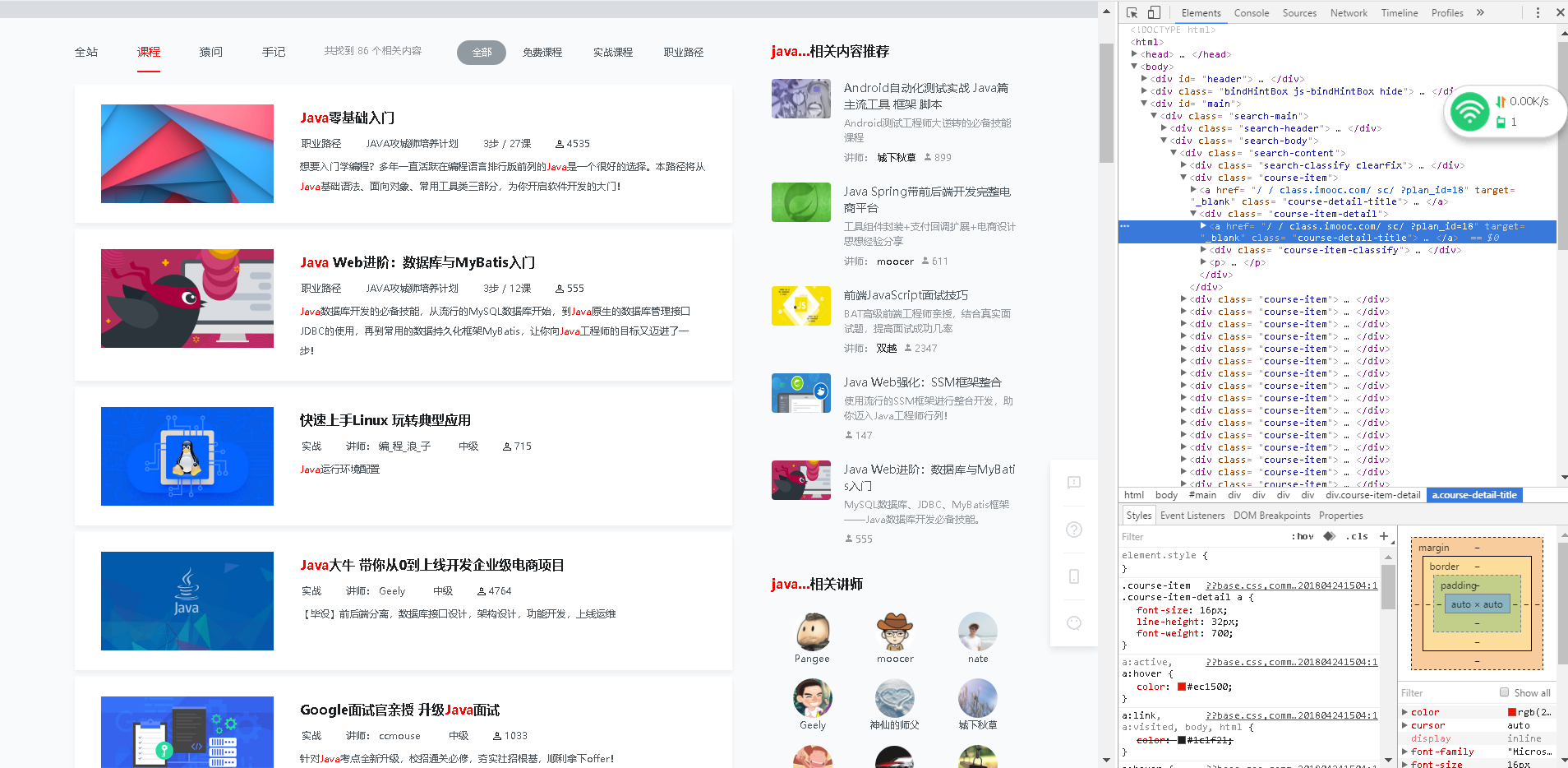
Task: Click the Computed pane Filter input
Action: 1446,693
